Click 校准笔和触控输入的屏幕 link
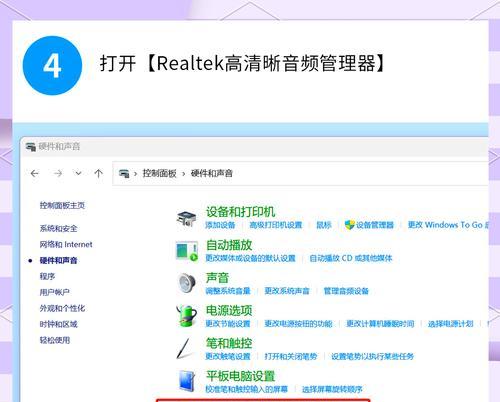Image resolution: width=500 pixels, height=402 pixels. click(x=246, y=389)
